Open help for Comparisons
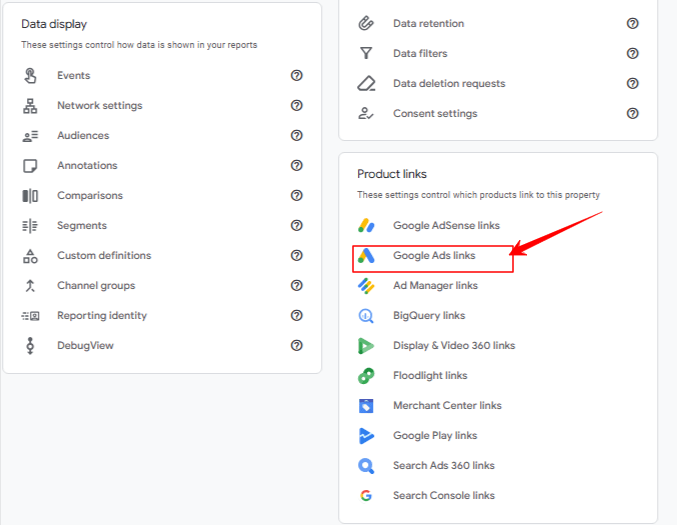The width and height of the screenshot is (677, 525). pos(297,196)
